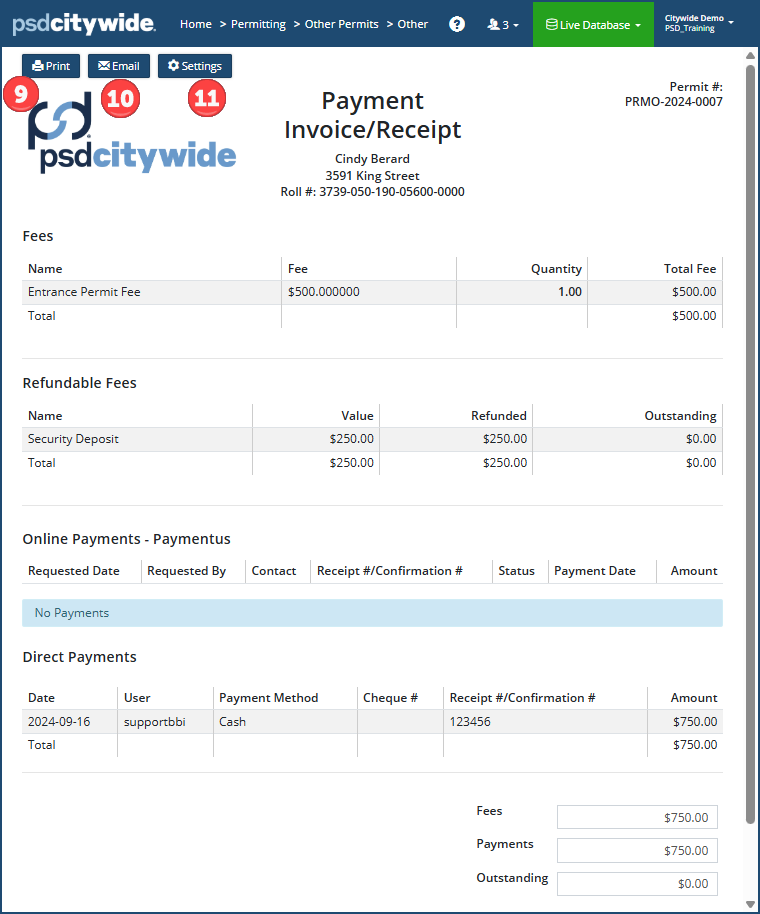Click the psdcitywide invoice logo image
Screen dimensions: 760x914
tap(132, 133)
